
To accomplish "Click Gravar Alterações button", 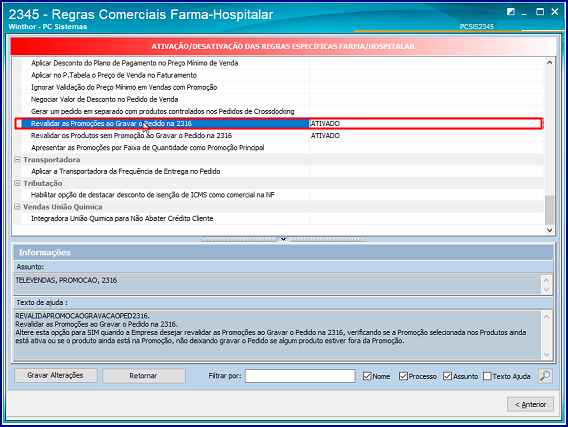I will click(56, 376).
